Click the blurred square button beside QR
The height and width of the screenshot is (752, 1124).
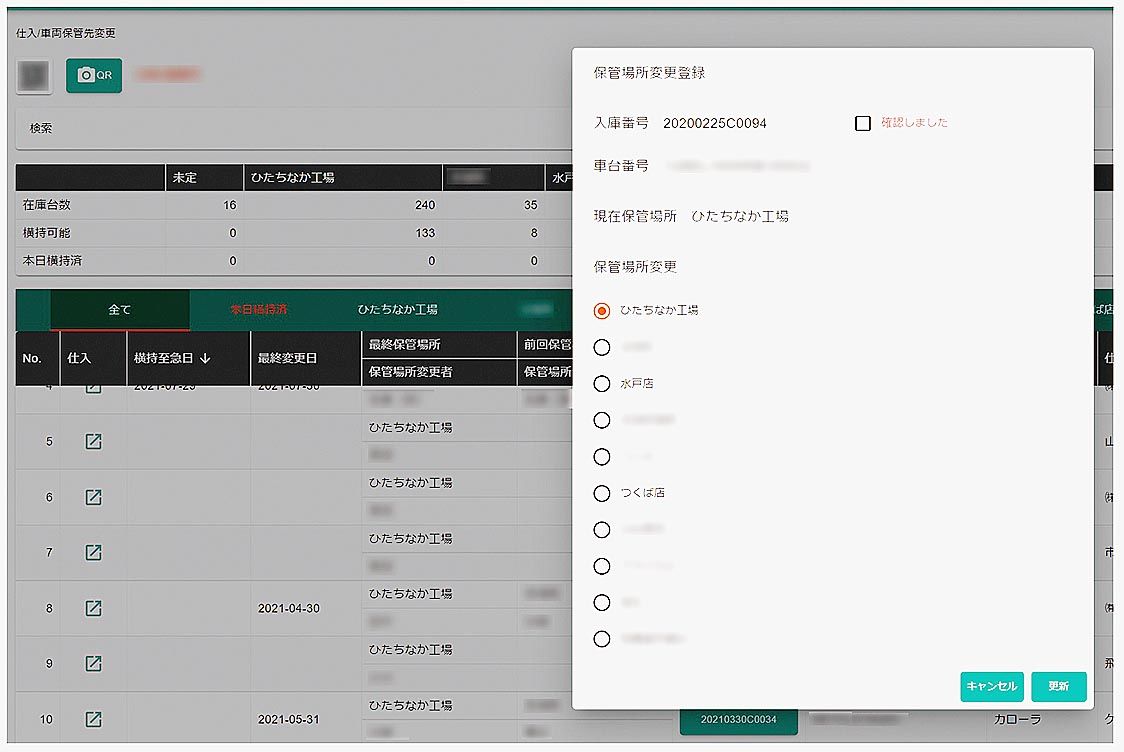point(34,76)
